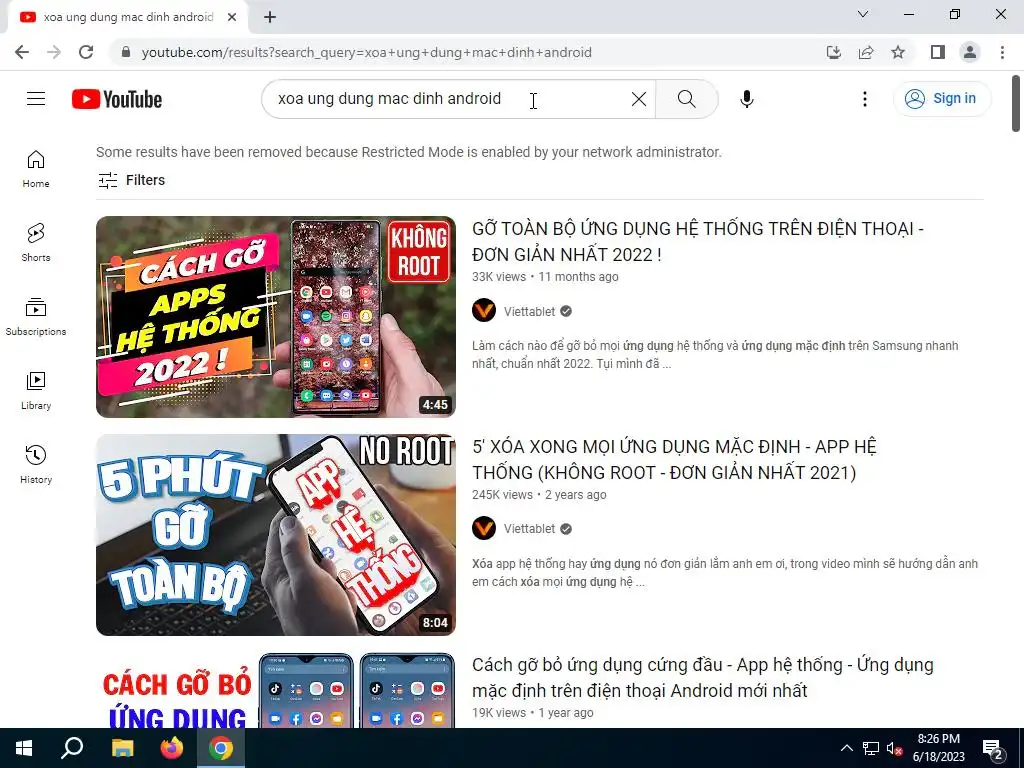1024x768 pixels.
Task: Click the '33K views' text
Action: (499, 277)
